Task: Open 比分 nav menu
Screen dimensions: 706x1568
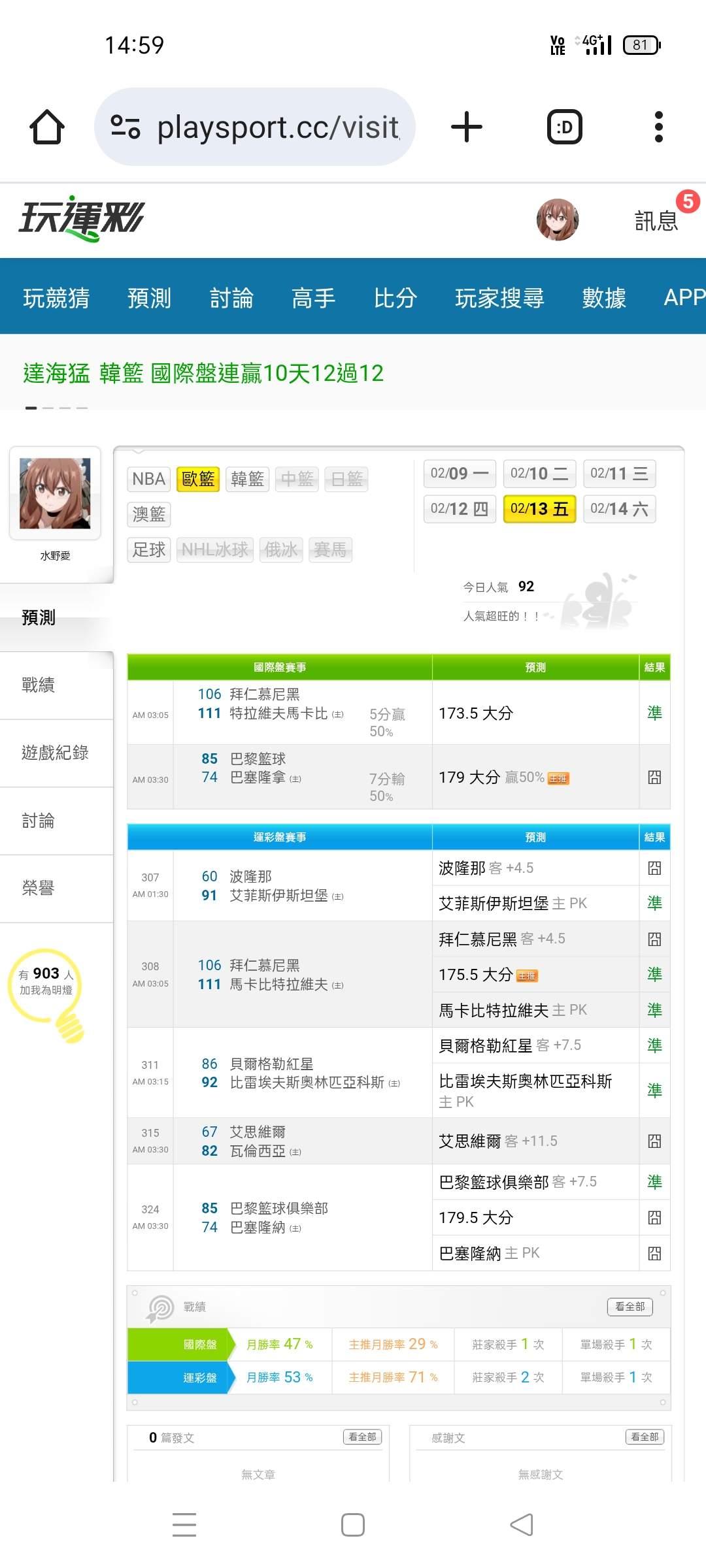Action: [x=395, y=297]
